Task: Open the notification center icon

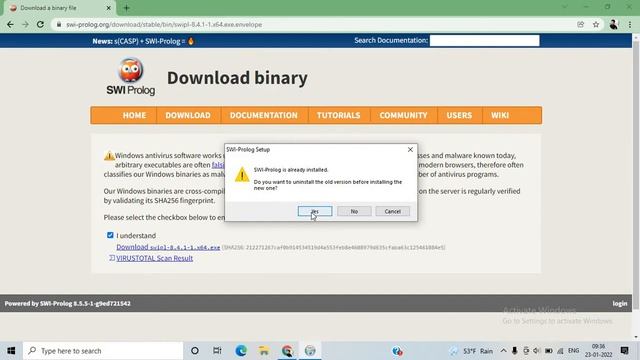Action: [624, 351]
